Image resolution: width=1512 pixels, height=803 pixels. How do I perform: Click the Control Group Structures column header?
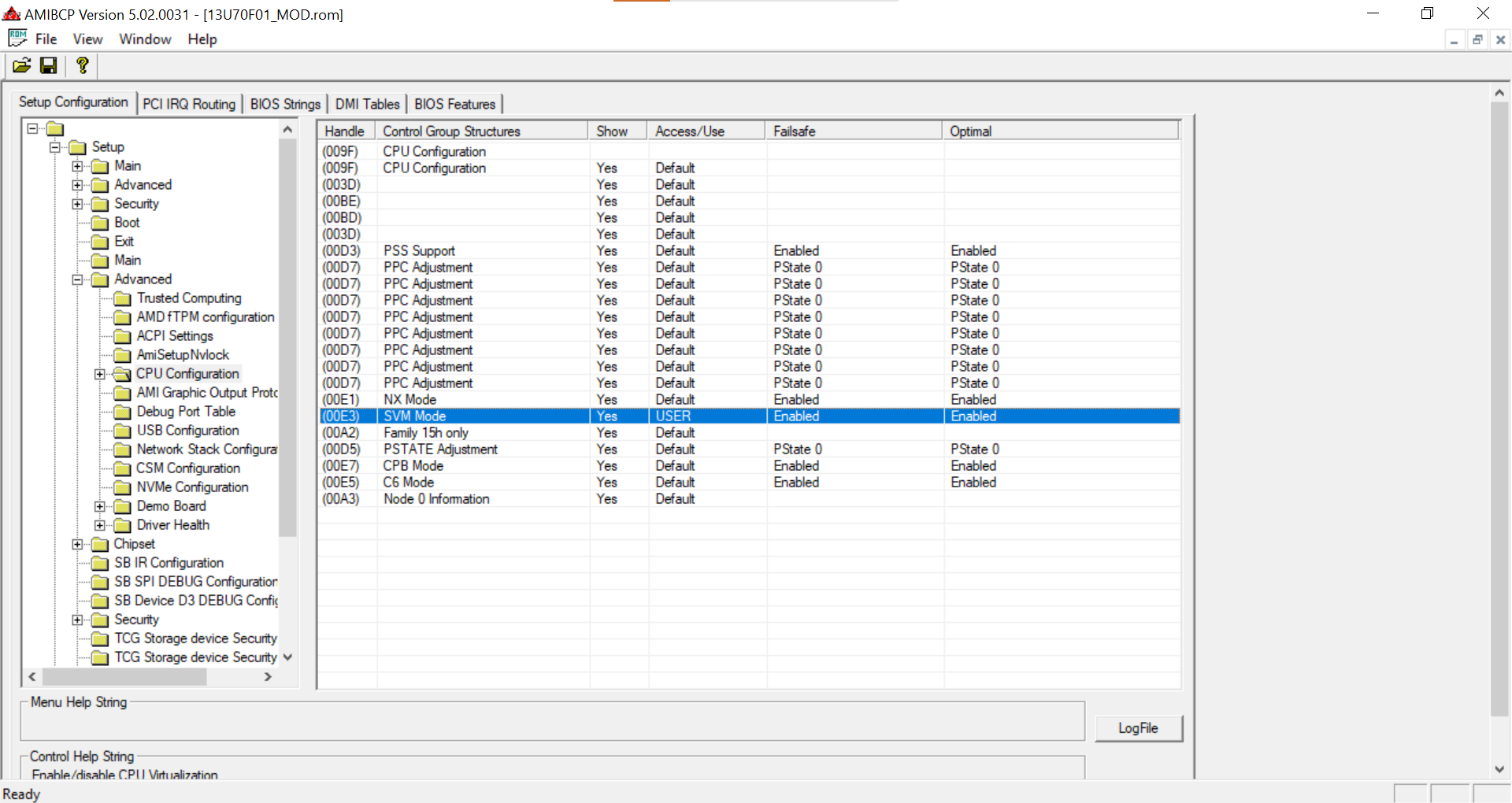tap(481, 131)
